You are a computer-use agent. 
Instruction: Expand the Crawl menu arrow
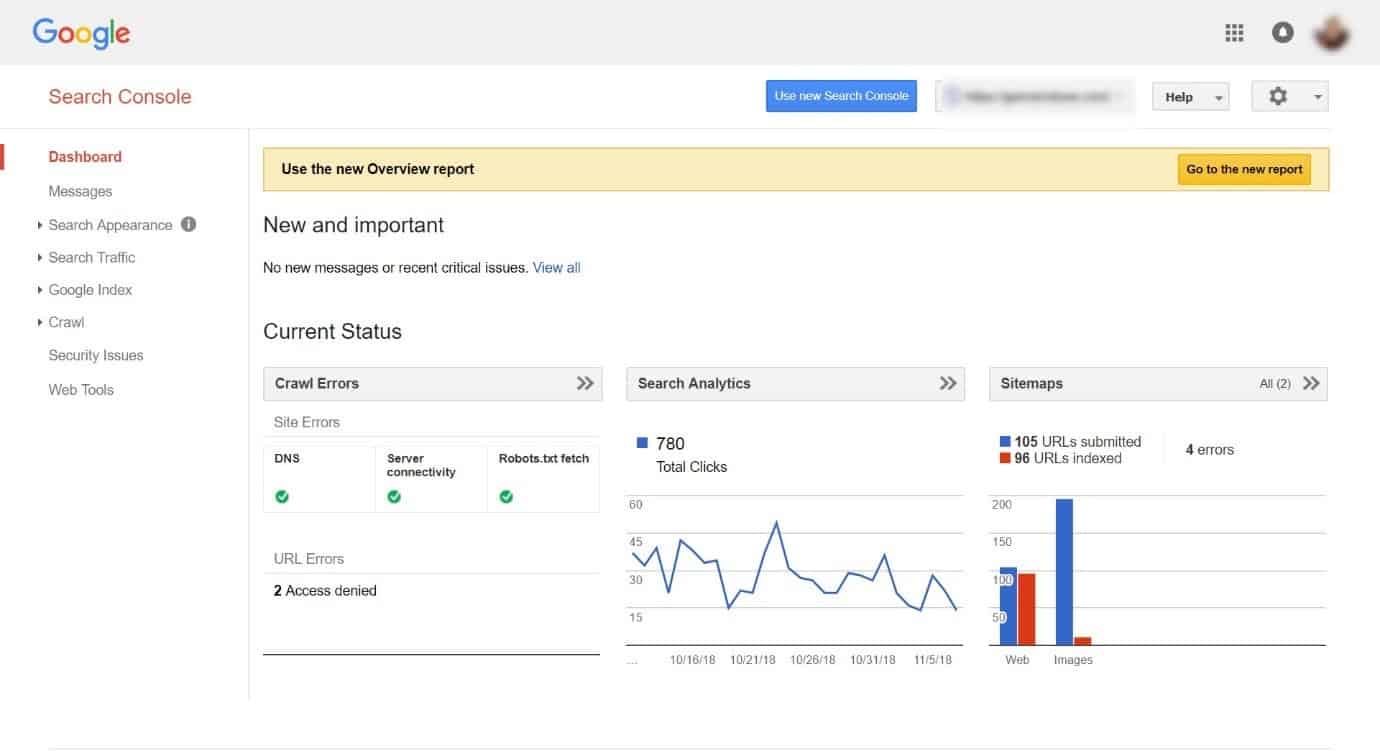tap(40, 323)
